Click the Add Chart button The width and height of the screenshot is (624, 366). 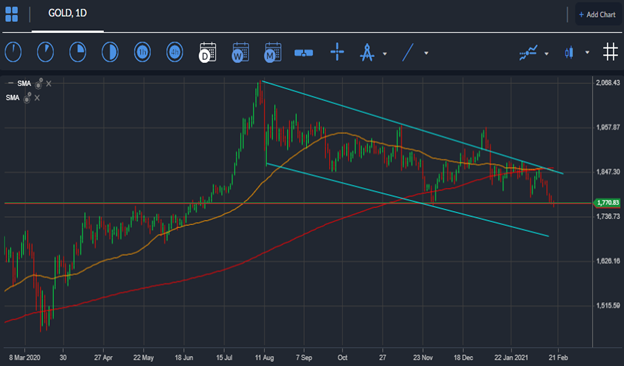[597, 15]
